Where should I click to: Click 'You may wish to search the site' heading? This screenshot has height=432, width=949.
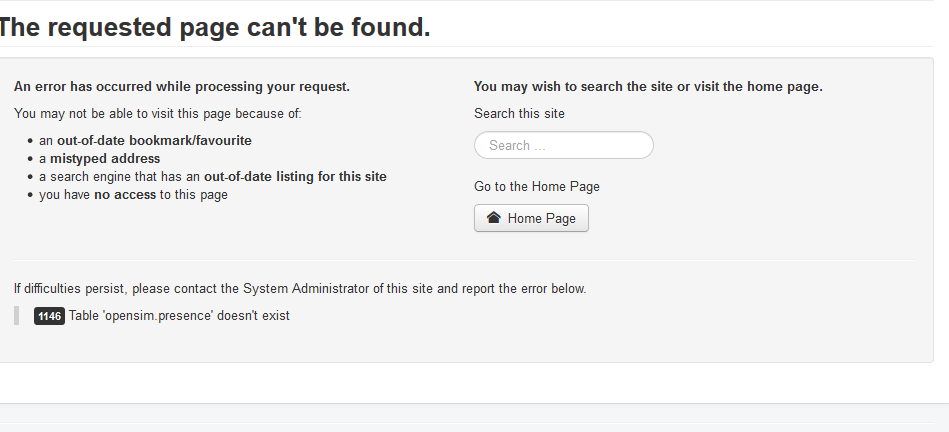click(648, 87)
